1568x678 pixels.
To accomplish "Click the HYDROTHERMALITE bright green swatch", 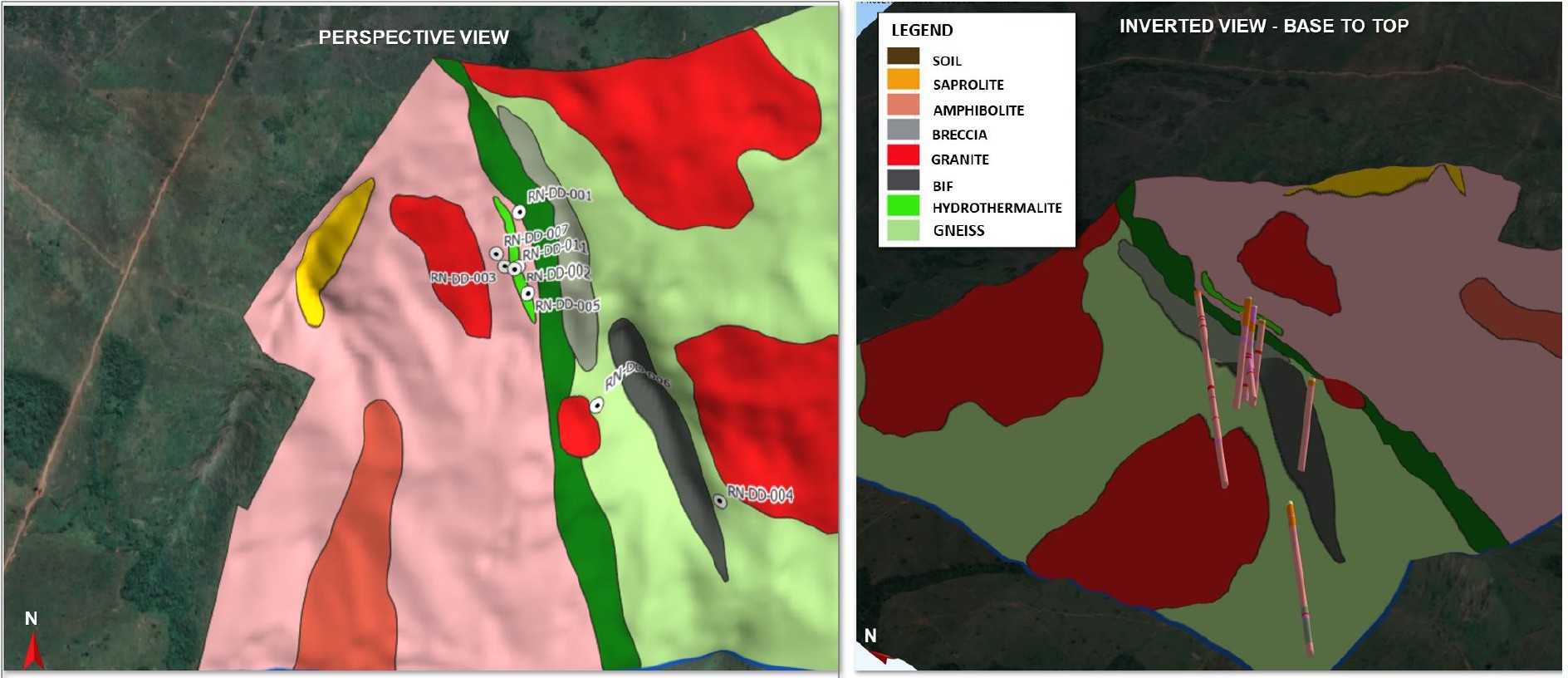I will pyautogui.click(x=903, y=205).
